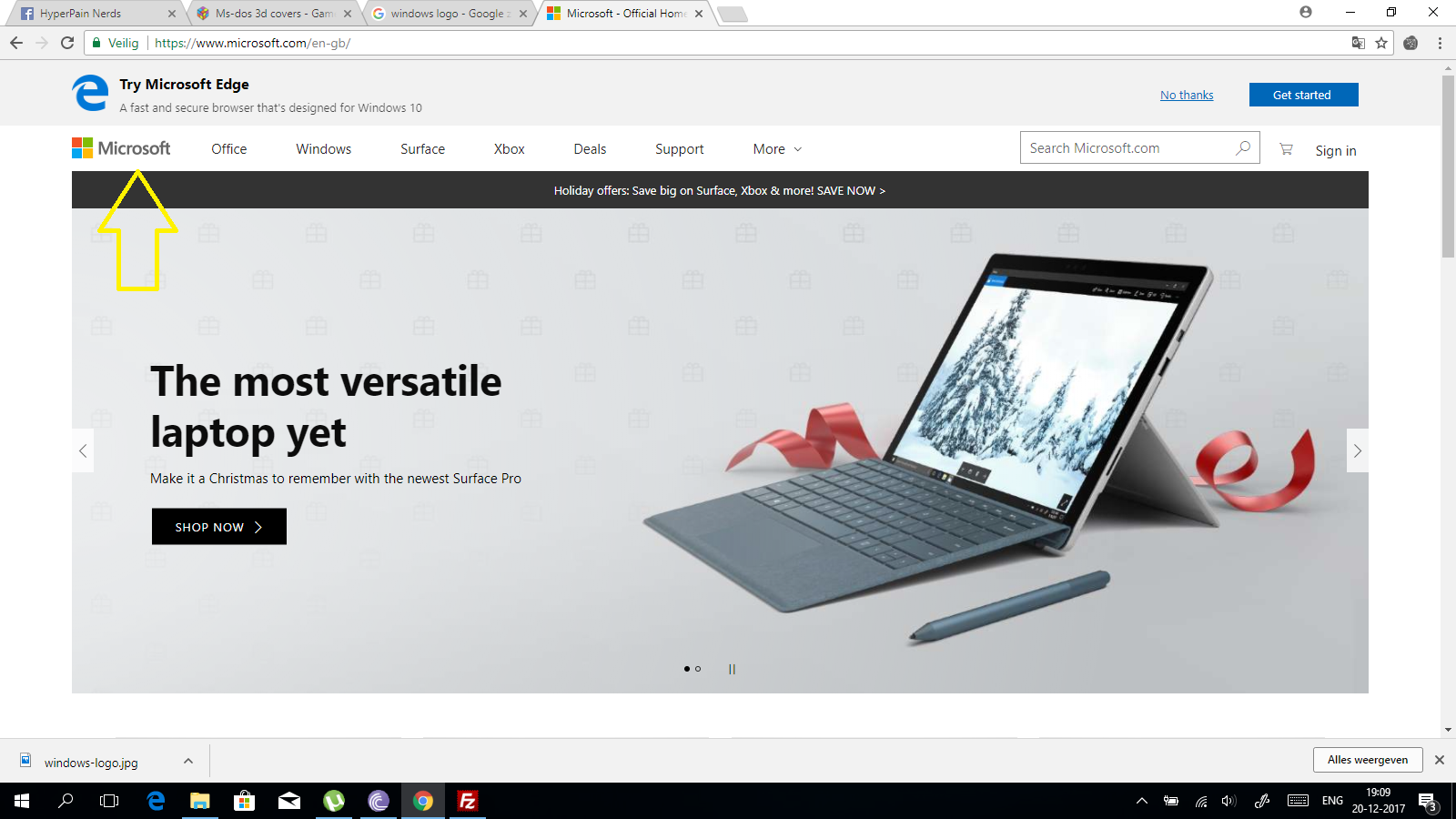Image resolution: width=1456 pixels, height=819 pixels.
Task: Open the Office menu
Action: click(229, 149)
